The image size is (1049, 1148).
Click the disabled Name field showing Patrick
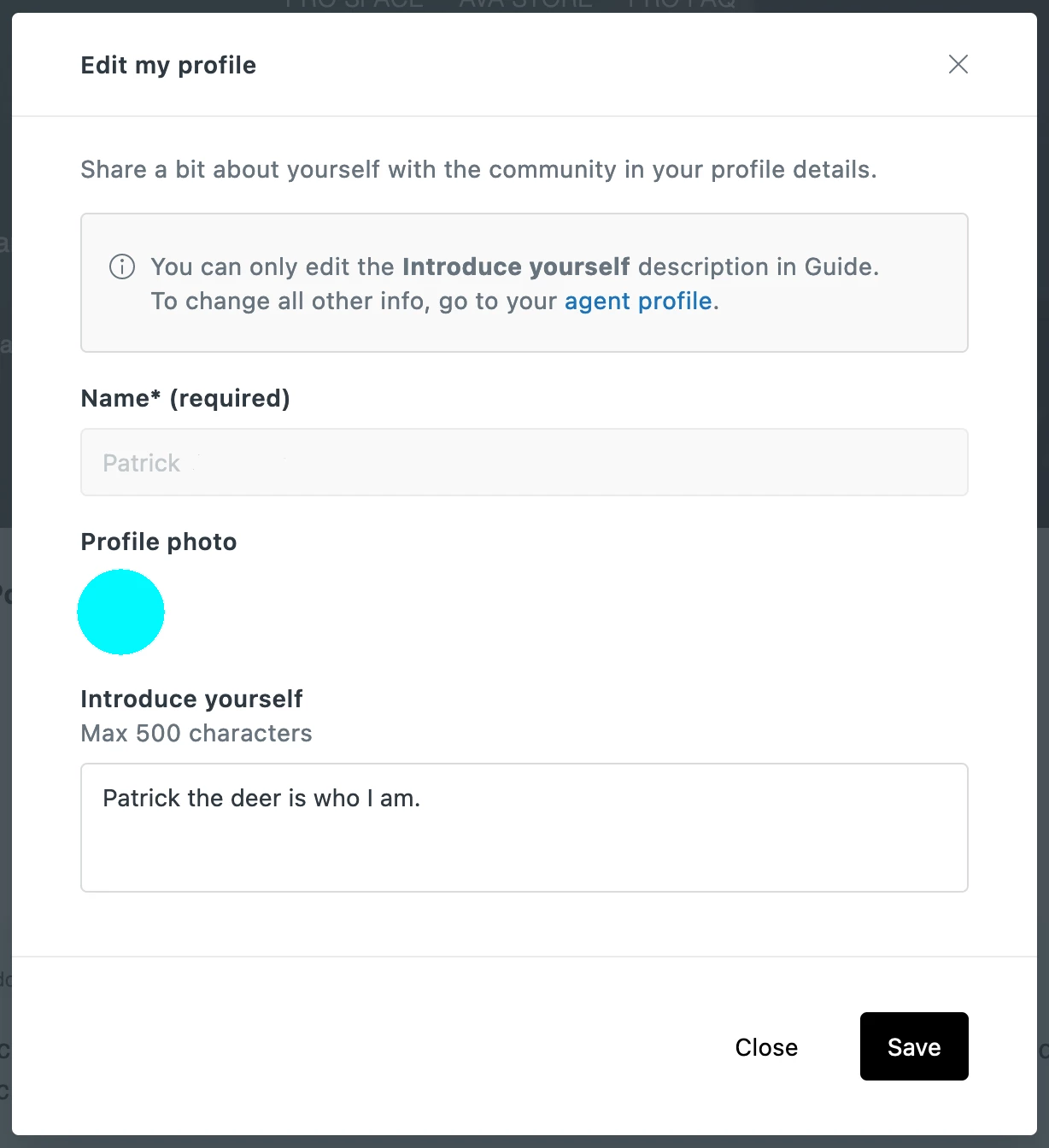point(524,462)
